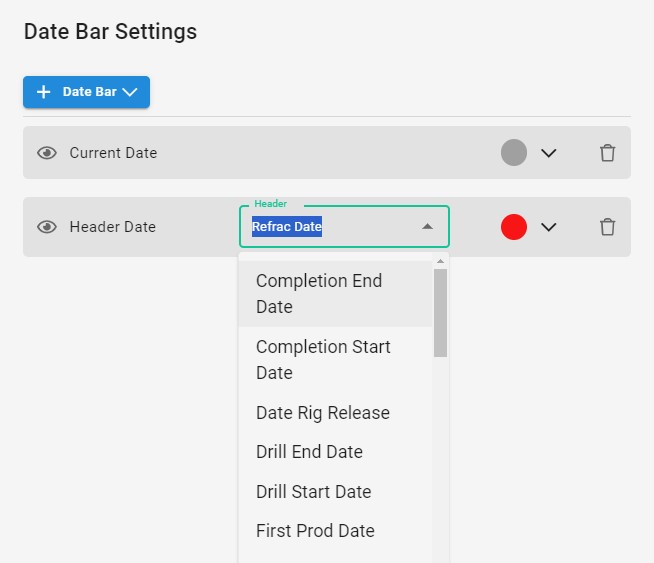This screenshot has height=563, width=654.
Task: Collapse the Header dropdown arrow
Action: tap(427, 226)
